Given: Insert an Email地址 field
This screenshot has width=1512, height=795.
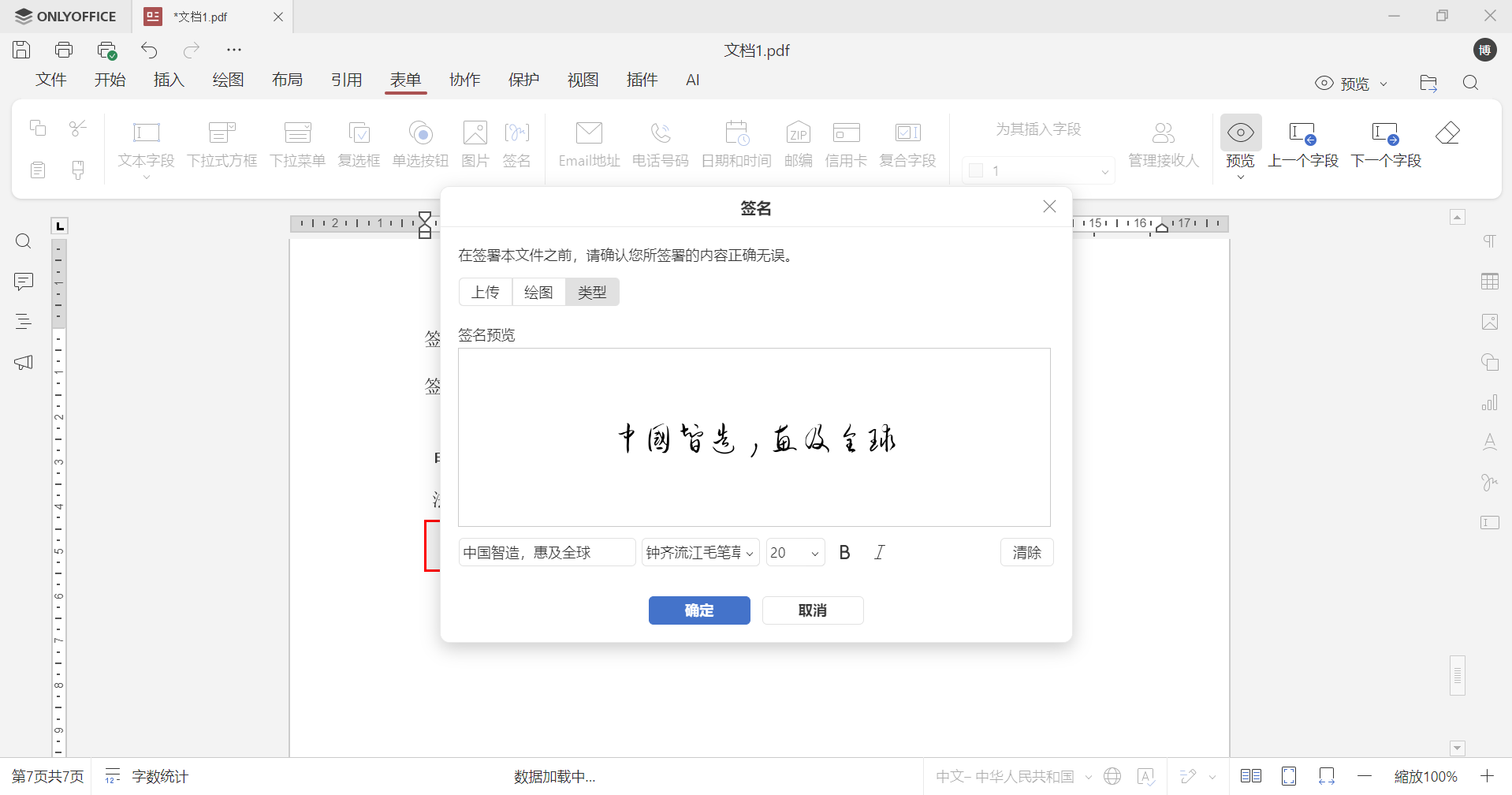Looking at the screenshot, I should coord(588,144).
